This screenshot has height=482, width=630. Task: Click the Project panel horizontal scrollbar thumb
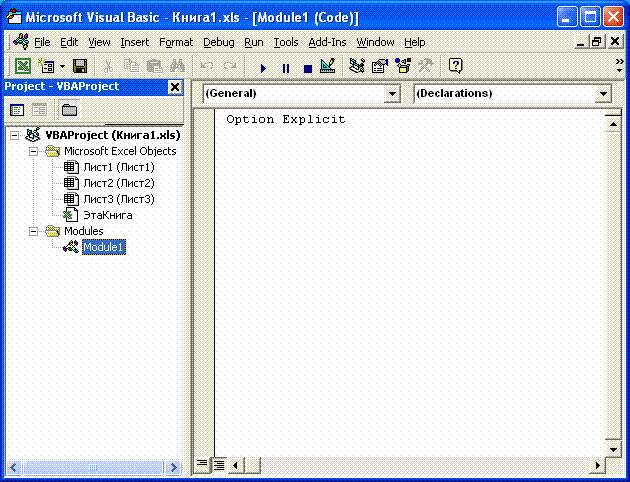[93, 467]
